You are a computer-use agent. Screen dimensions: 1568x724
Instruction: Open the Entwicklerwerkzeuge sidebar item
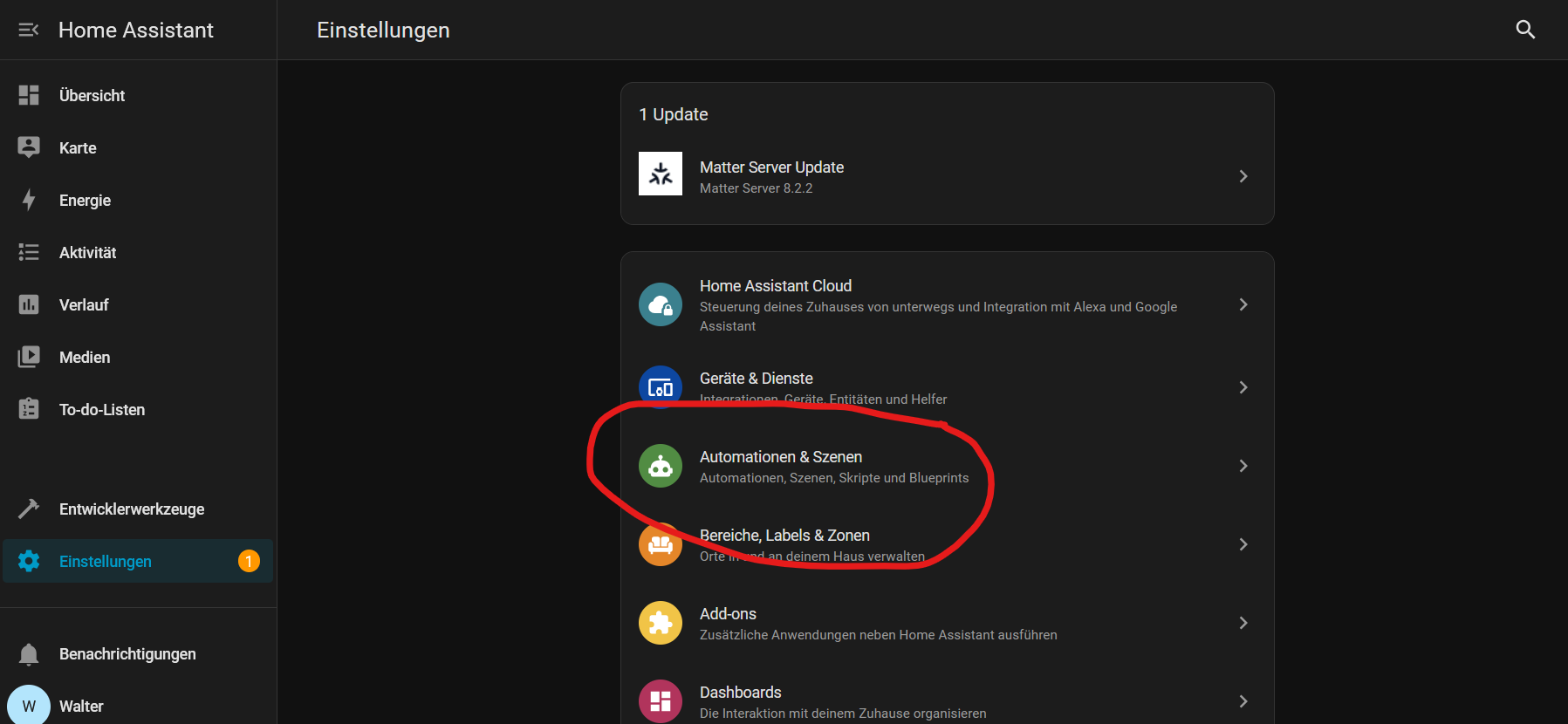pyautogui.click(x=131, y=509)
